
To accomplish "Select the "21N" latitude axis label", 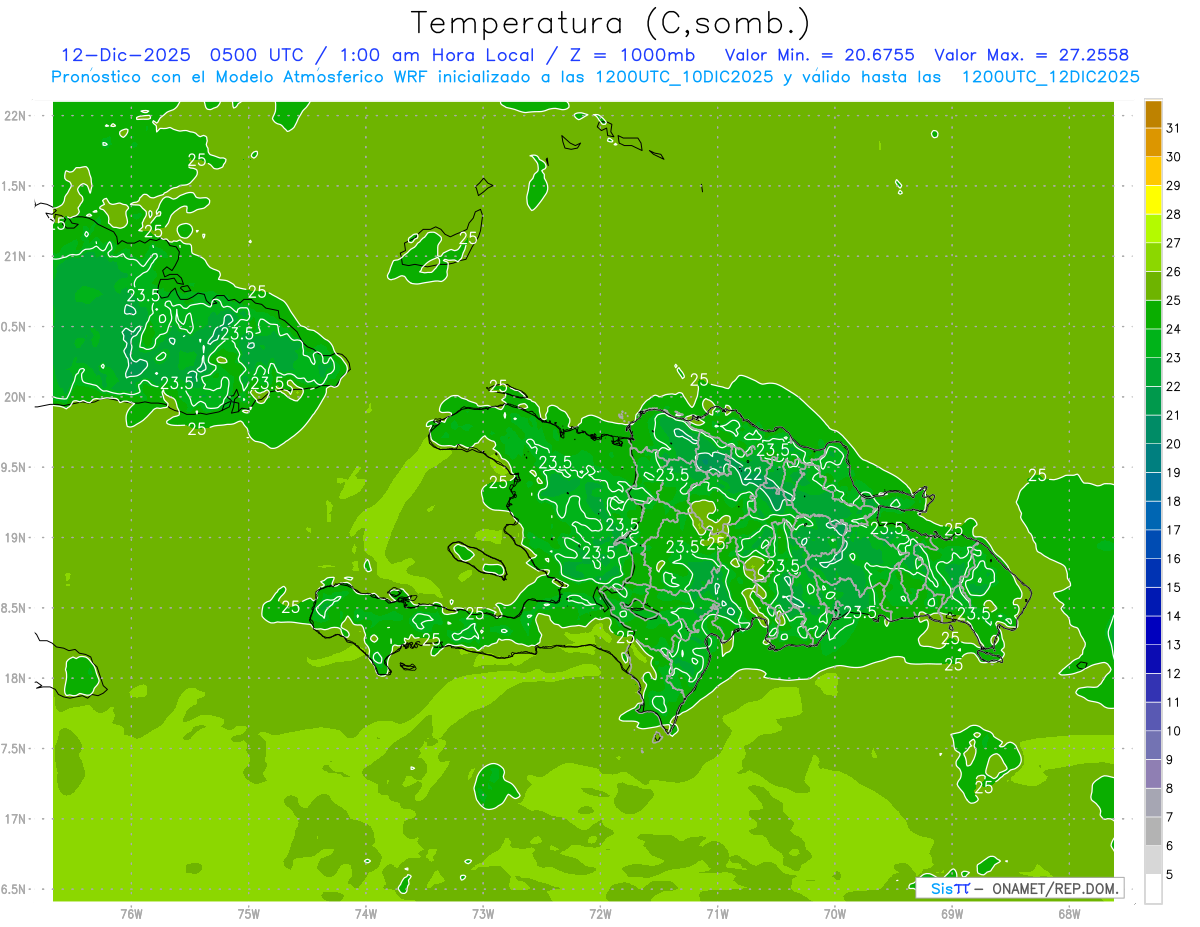I will click(x=16, y=256).
